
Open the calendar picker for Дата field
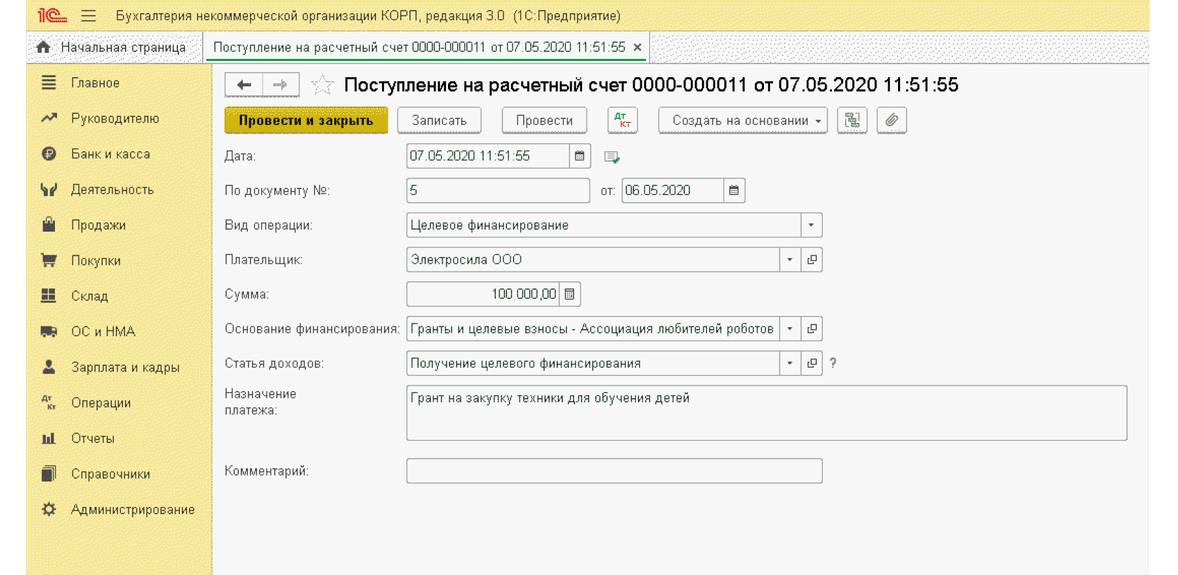[579, 156]
